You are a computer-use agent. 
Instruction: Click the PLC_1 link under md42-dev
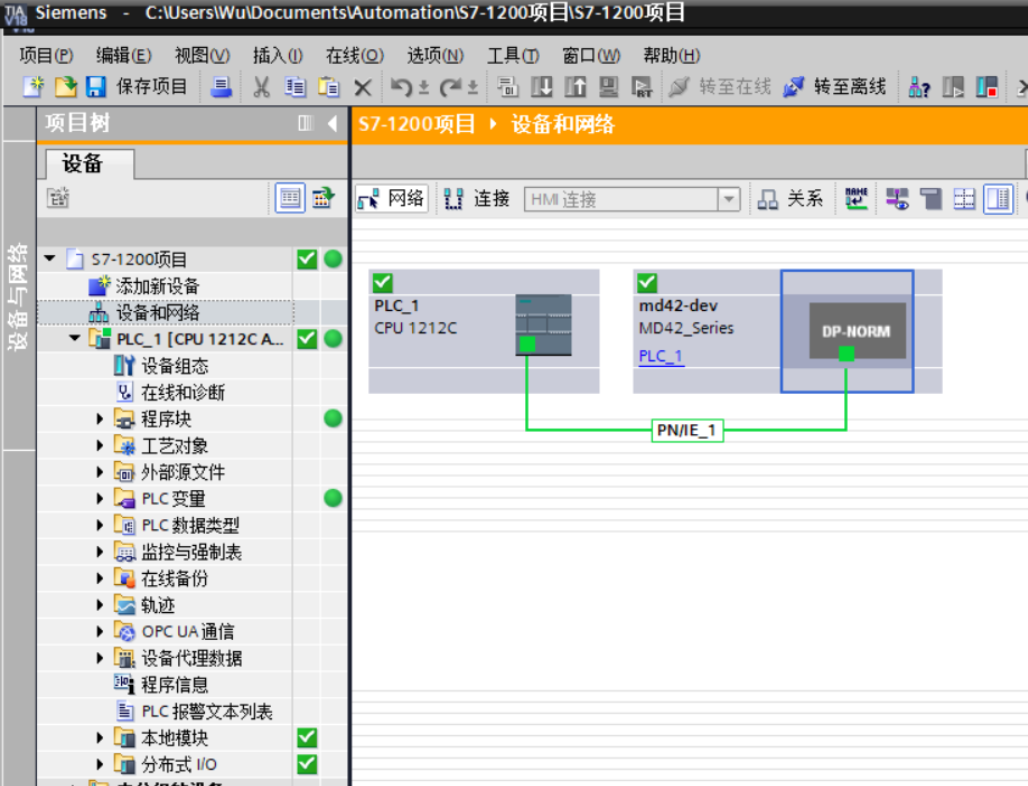tap(661, 356)
